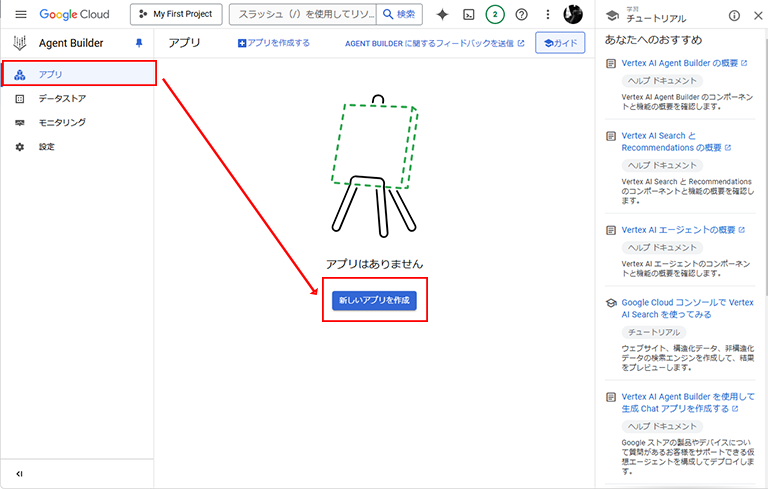The width and height of the screenshot is (768, 489).
Task: Open Vertex AI Agent Builder の概要 link
Action: (x=684, y=63)
